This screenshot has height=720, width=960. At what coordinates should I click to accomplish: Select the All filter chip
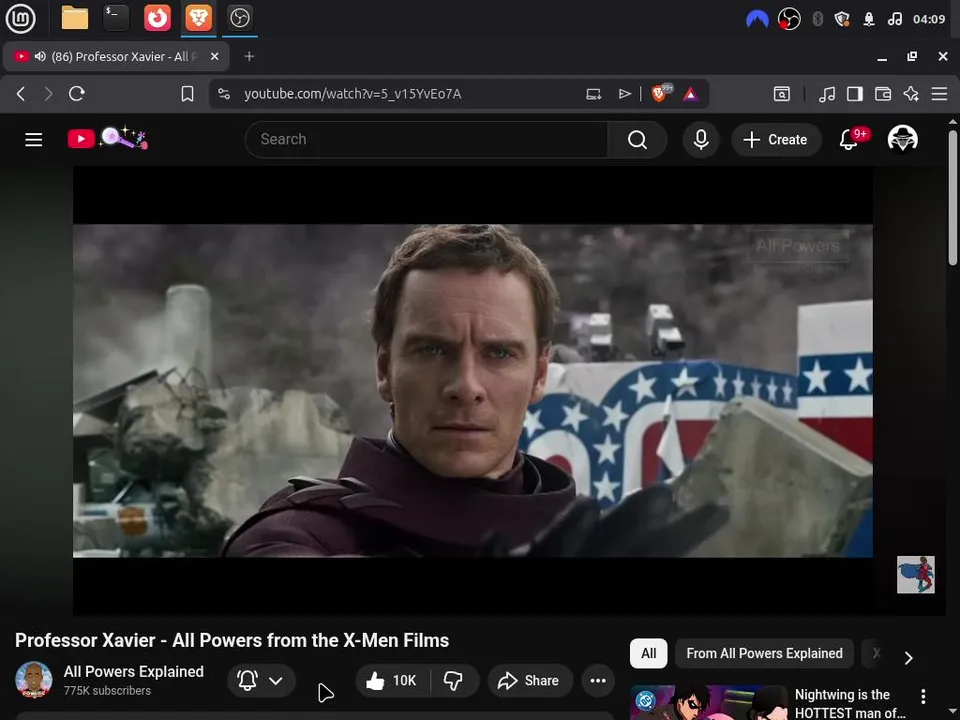click(x=648, y=653)
